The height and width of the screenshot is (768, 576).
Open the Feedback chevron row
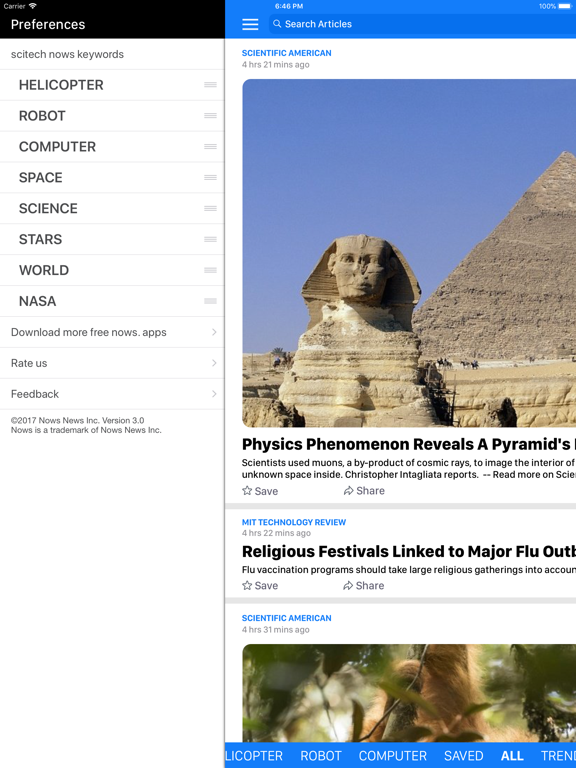pos(112,394)
